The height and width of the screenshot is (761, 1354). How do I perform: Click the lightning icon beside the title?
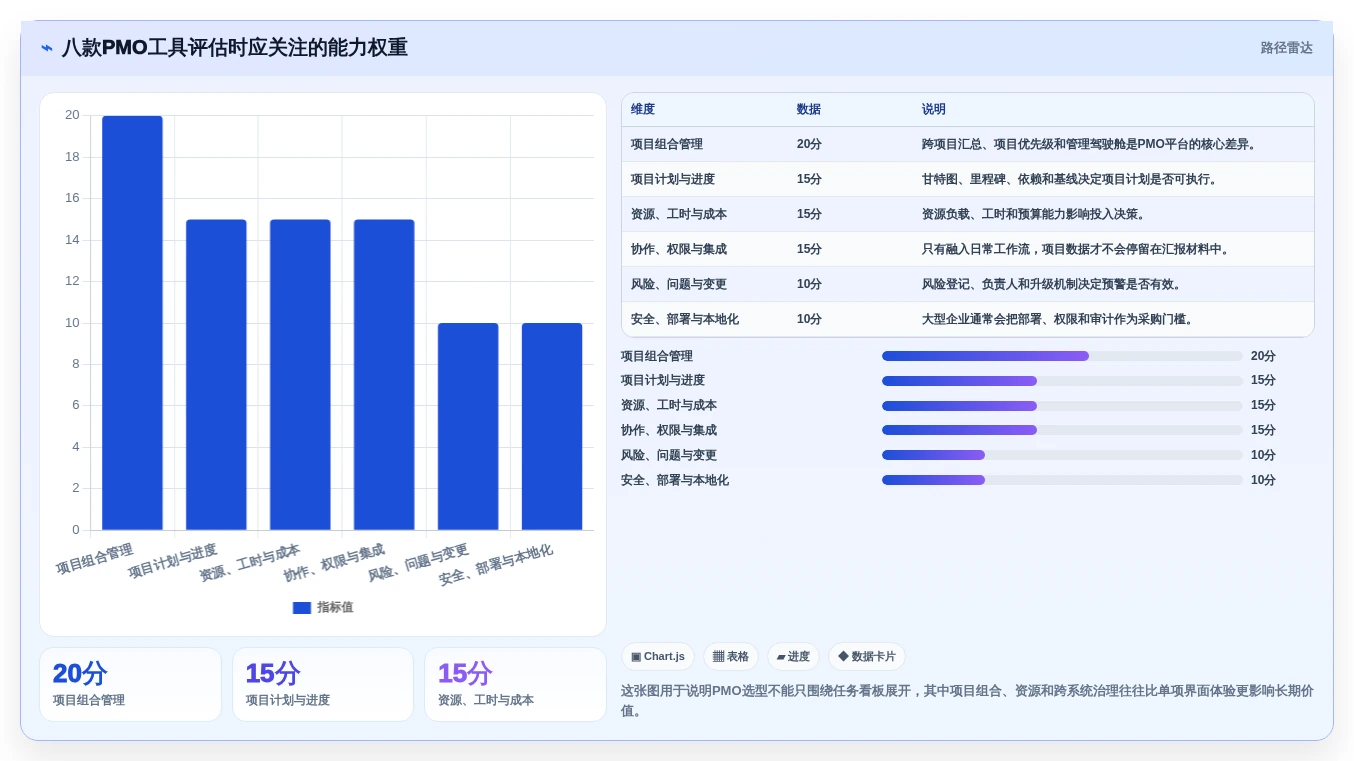point(47,48)
